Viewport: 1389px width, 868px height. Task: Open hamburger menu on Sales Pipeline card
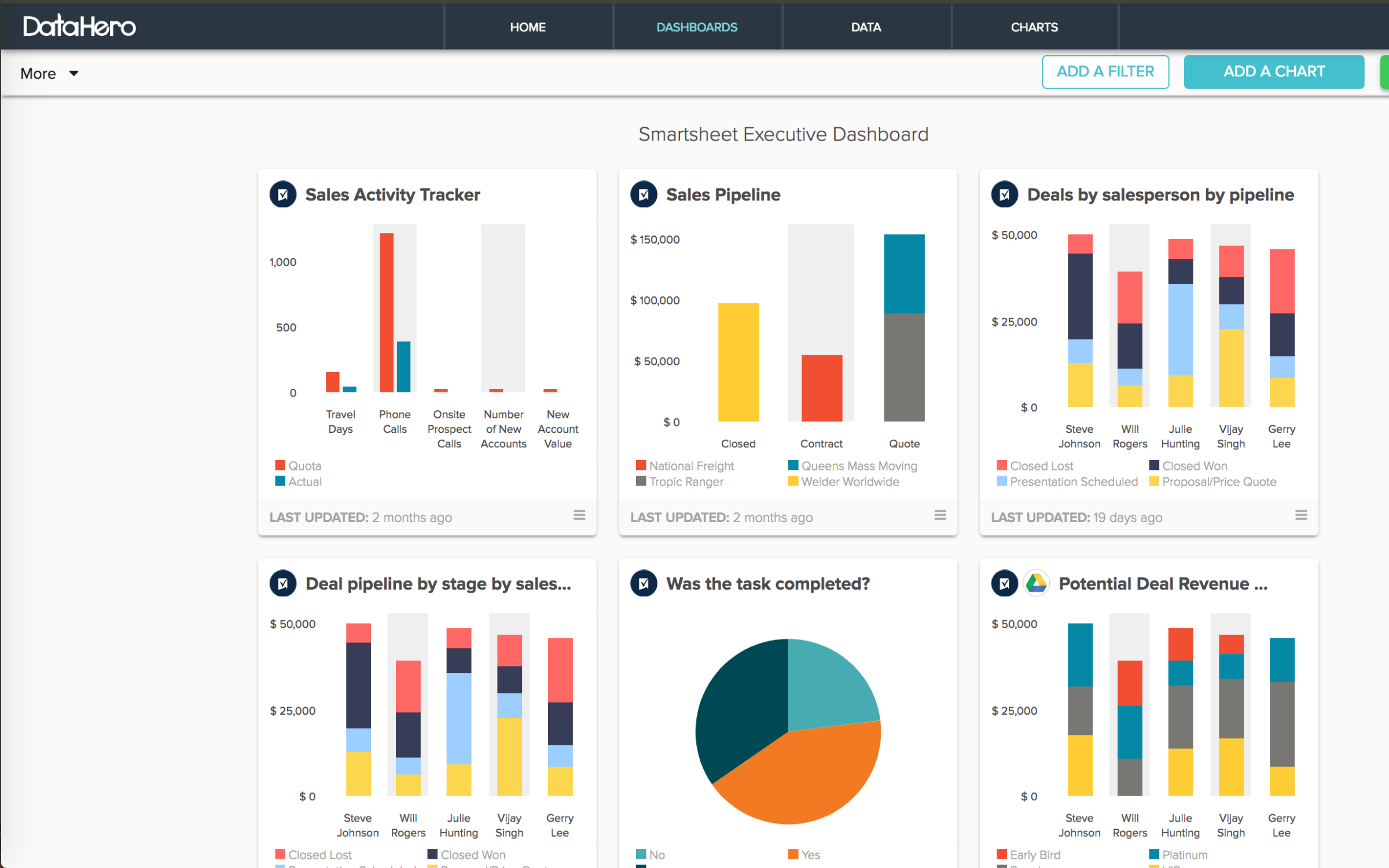coord(940,515)
